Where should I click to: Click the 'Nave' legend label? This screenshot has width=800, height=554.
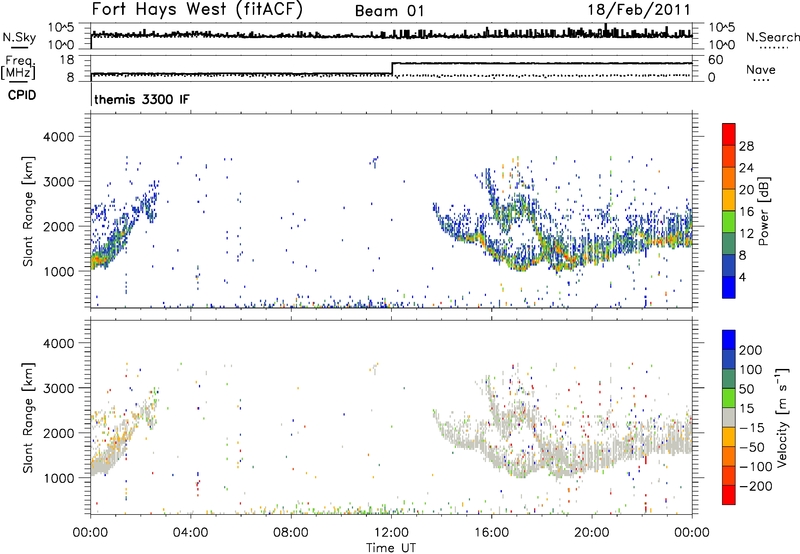(761, 69)
